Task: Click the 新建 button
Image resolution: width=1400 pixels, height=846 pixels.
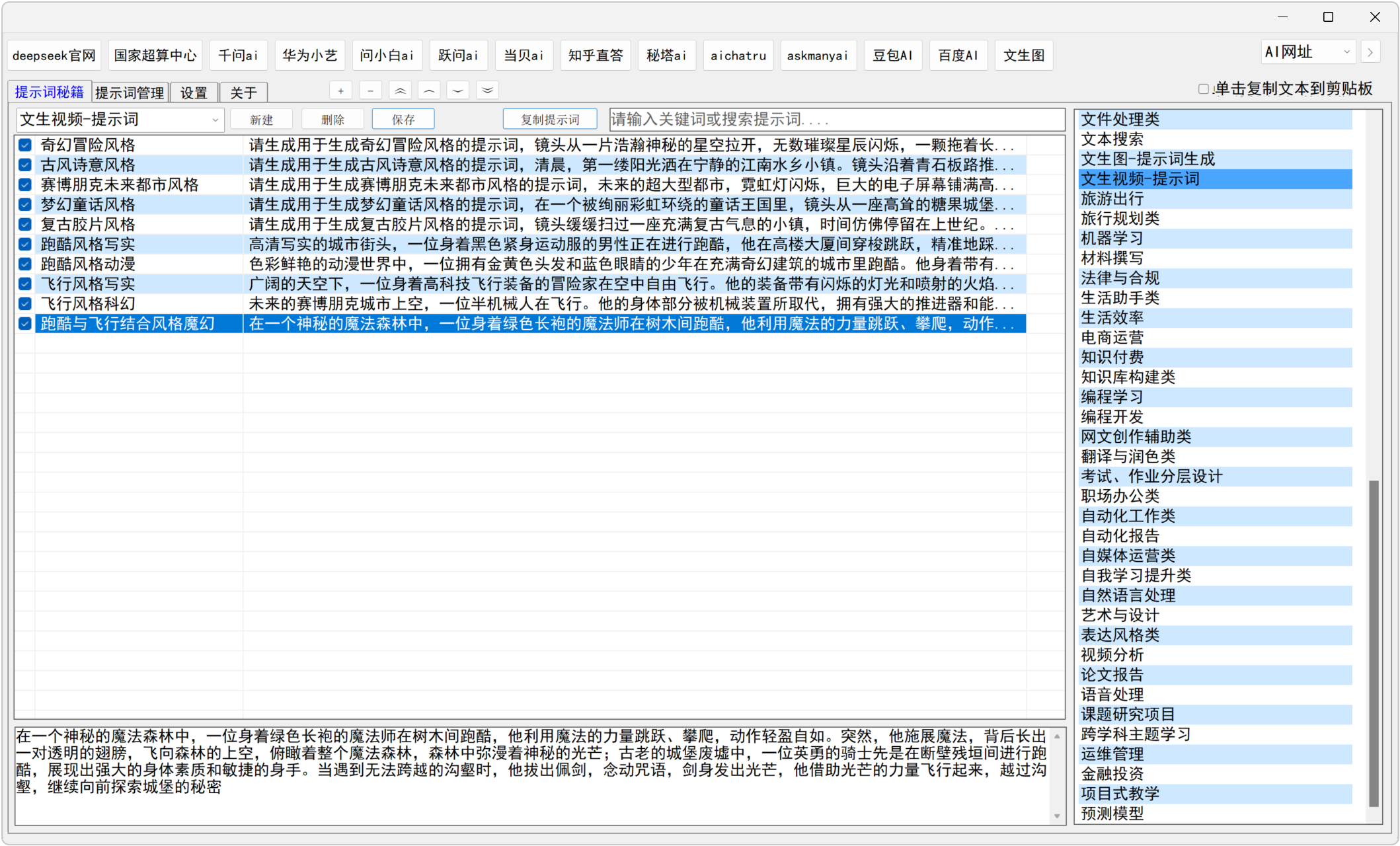Action: pos(262,120)
